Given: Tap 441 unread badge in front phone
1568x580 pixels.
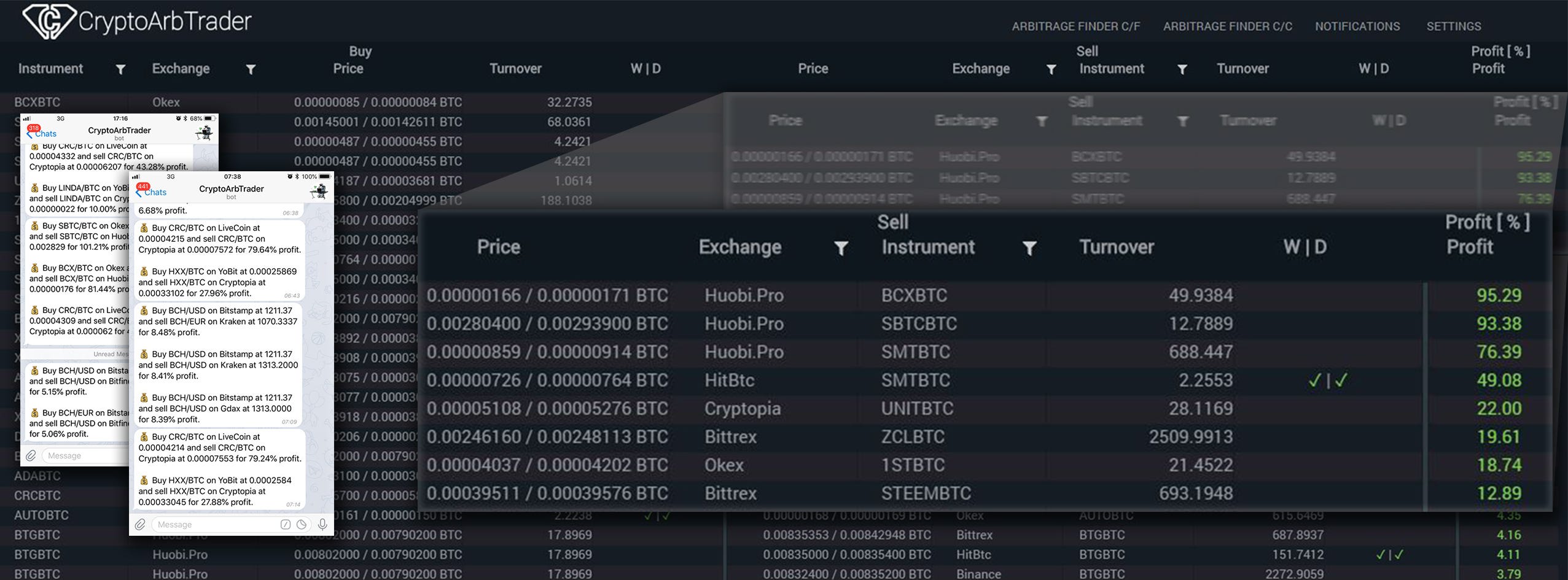Looking at the screenshot, I should click(143, 186).
